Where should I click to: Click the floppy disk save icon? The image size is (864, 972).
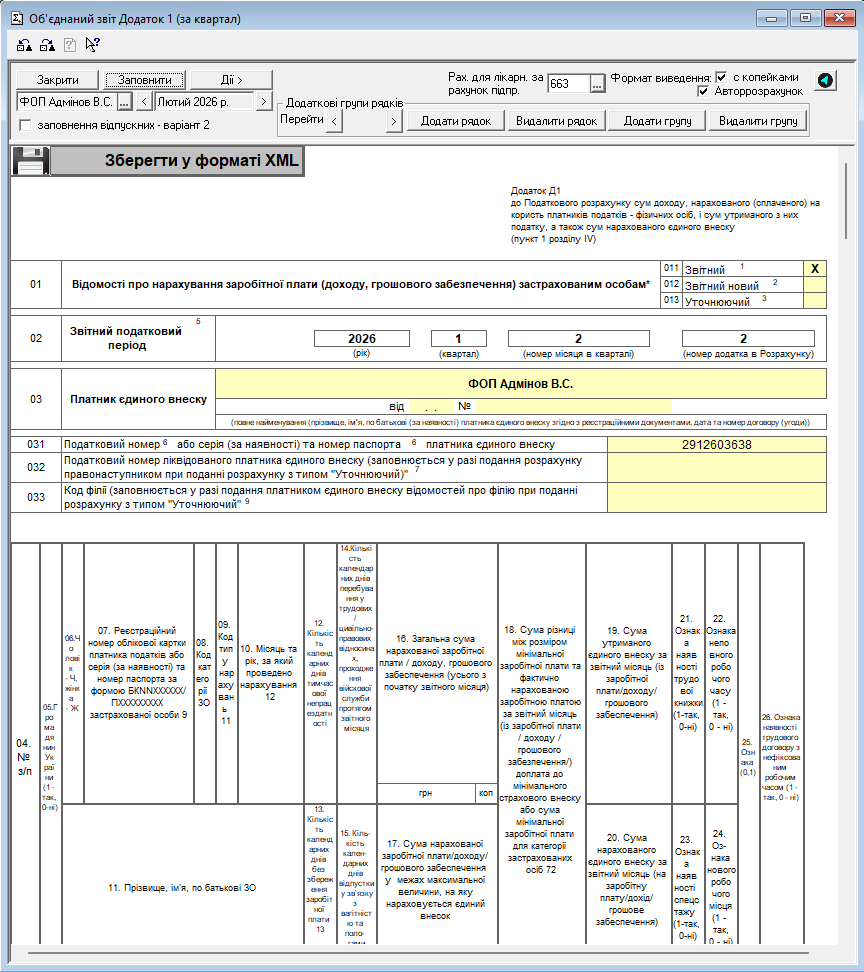click(30, 162)
